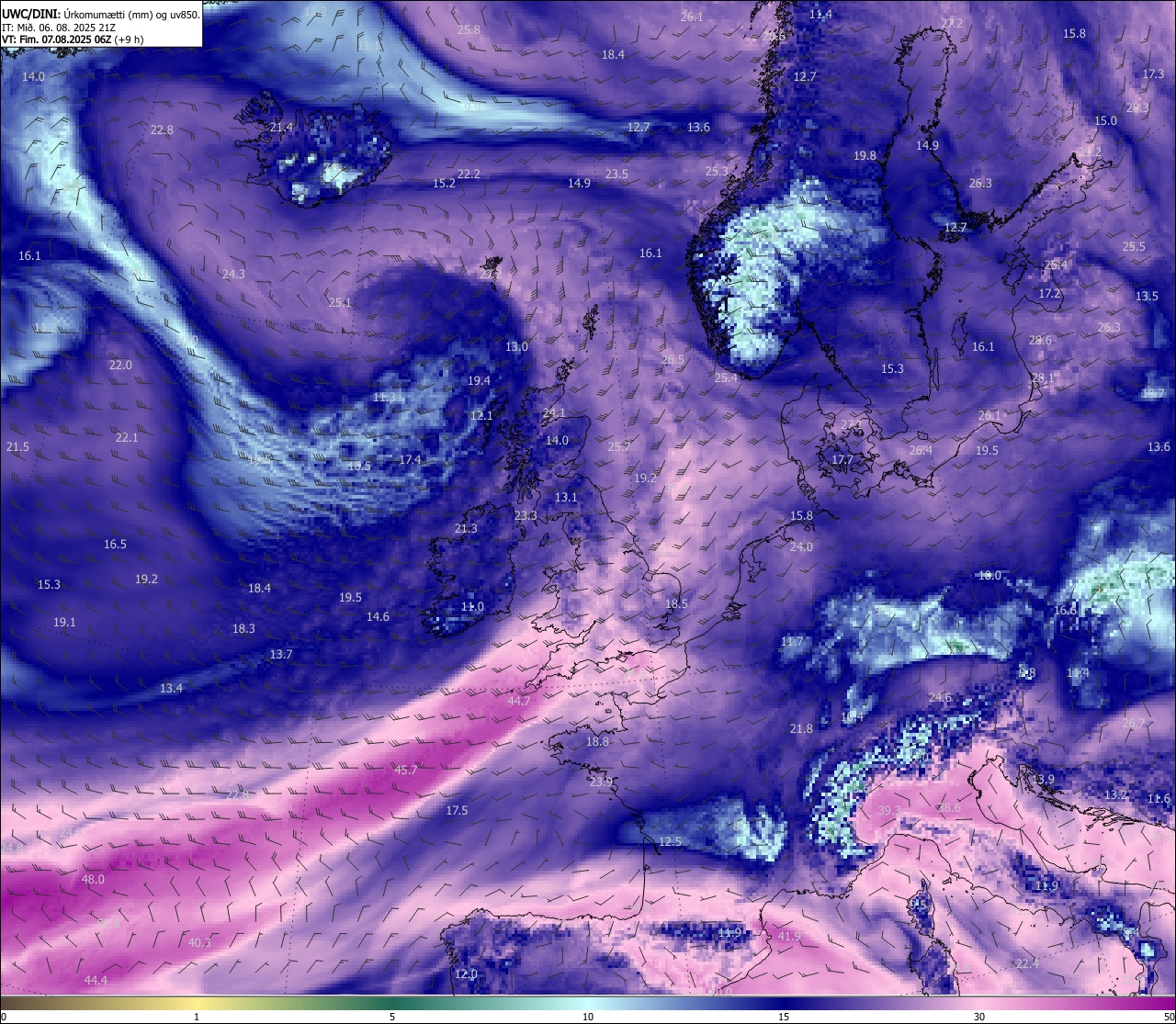The width and height of the screenshot is (1176, 1024).
Task: Click the 25.8 value on the map
Action: (469, 30)
